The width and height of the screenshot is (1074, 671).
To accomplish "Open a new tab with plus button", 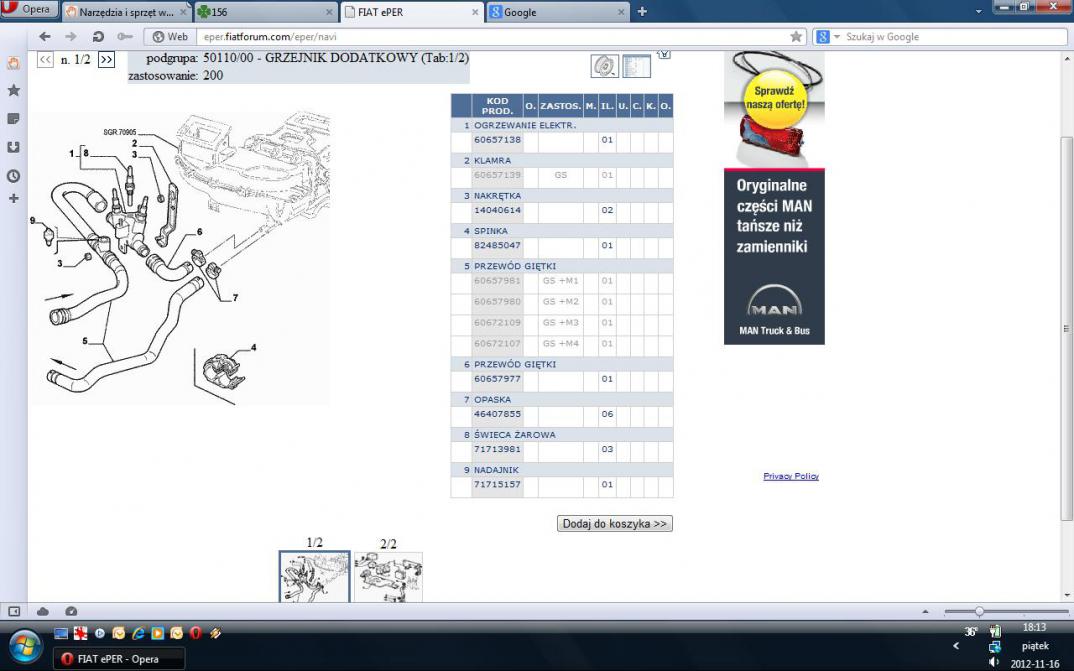I will [642, 12].
